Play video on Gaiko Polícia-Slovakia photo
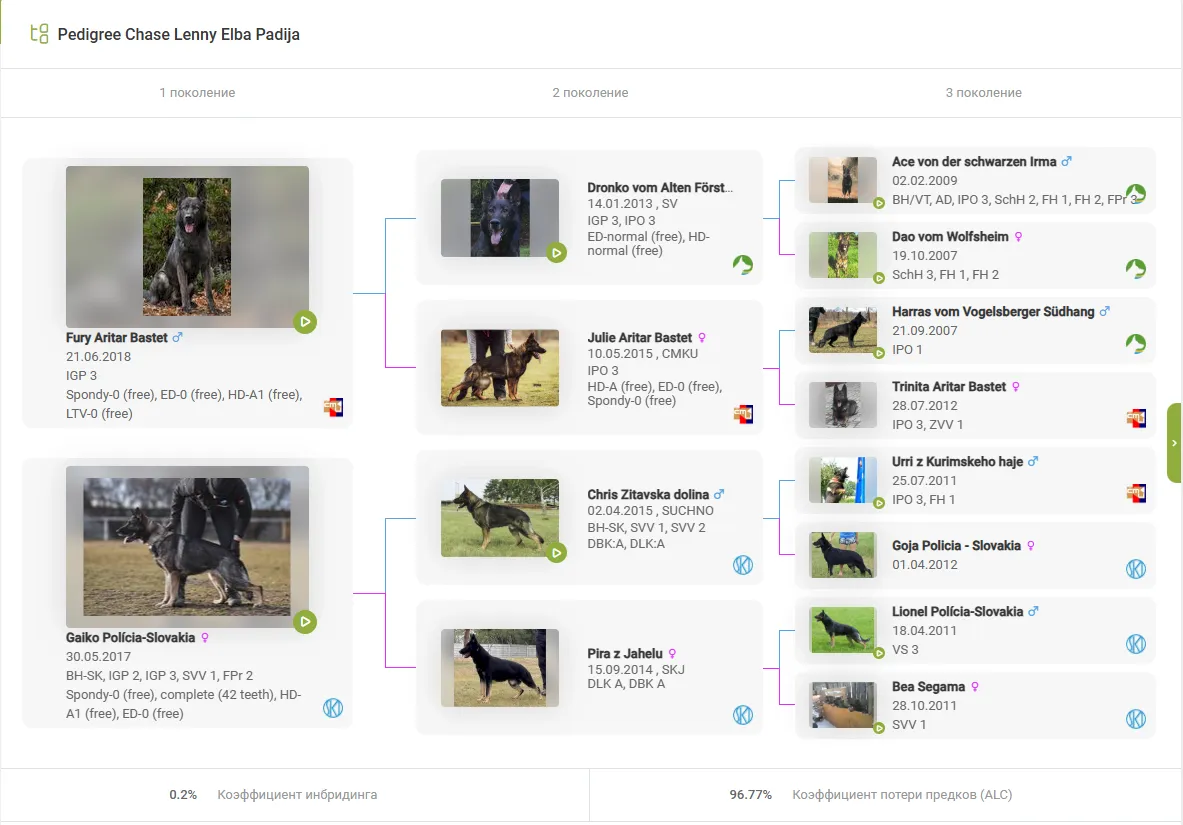1183x825 pixels. point(305,622)
